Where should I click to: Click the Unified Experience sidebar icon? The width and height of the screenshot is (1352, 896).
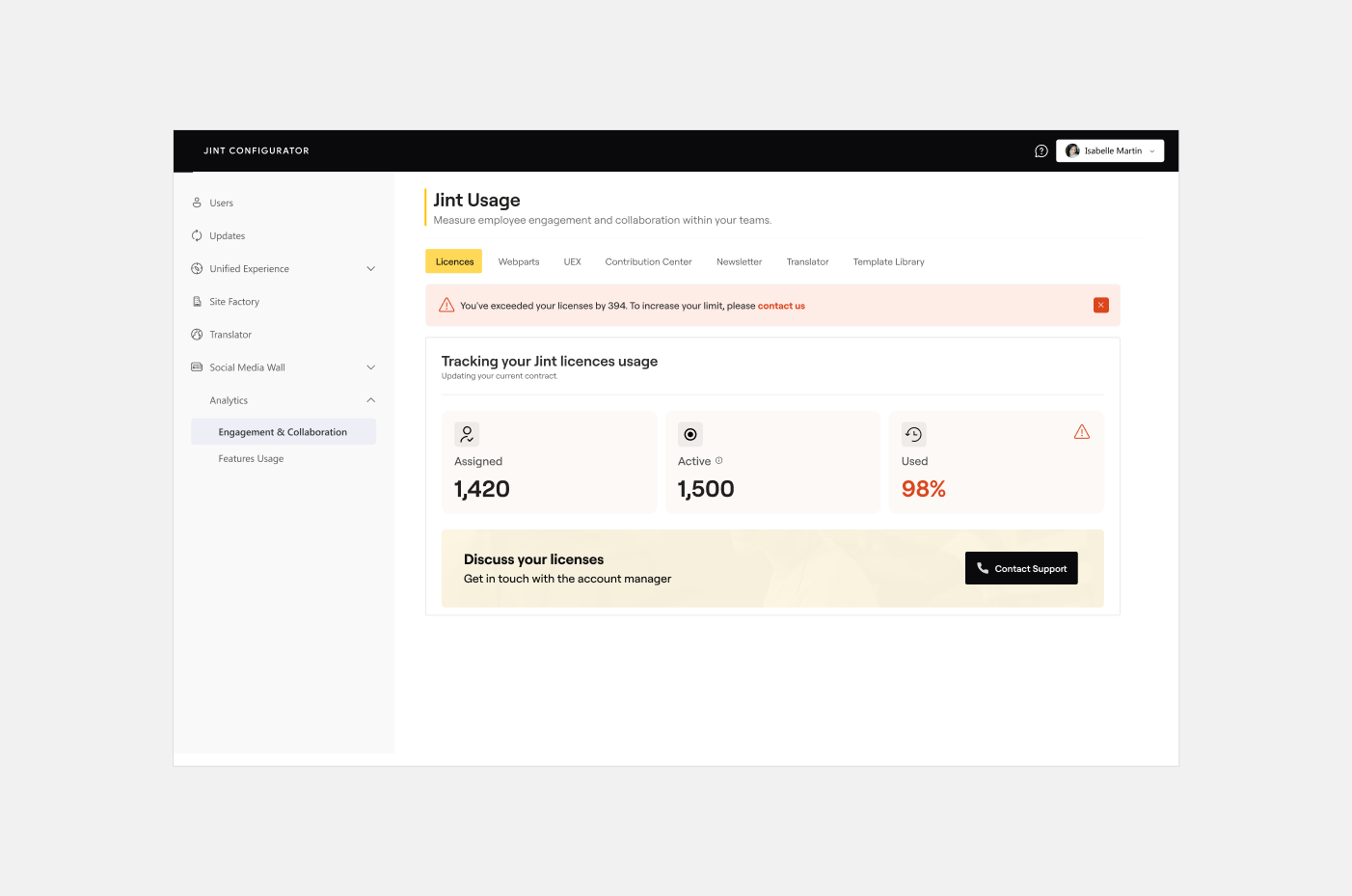tap(197, 269)
